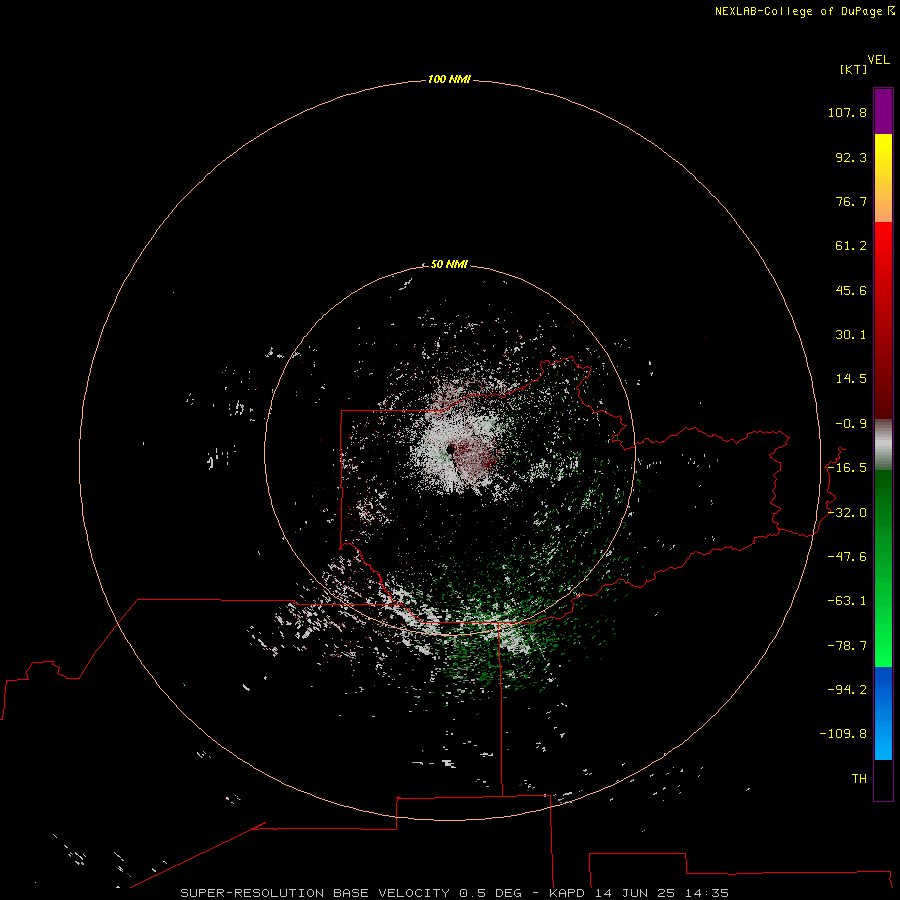Click the 30.1 velocity scale value
The width and height of the screenshot is (900, 900).
coord(851,335)
